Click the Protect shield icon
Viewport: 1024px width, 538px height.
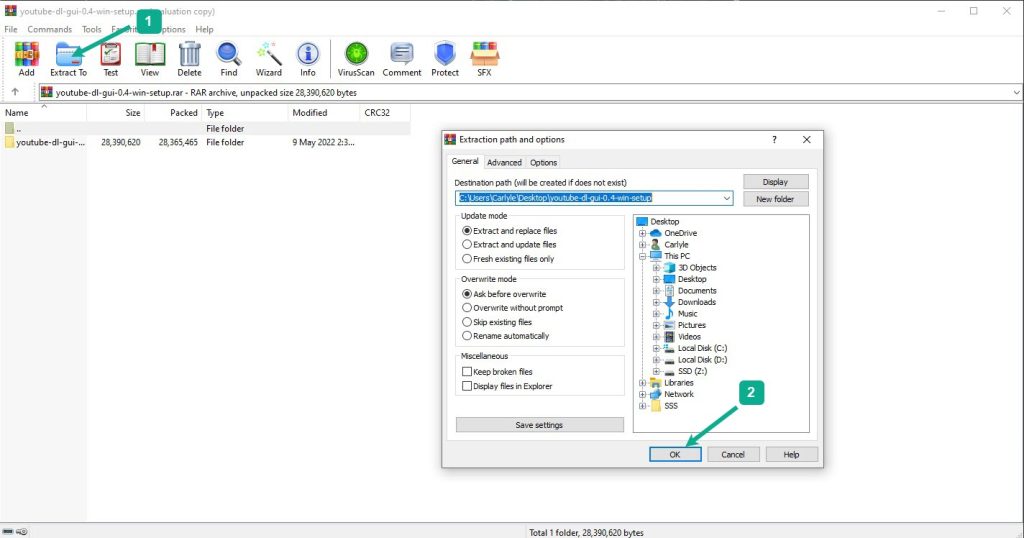[445, 59]
